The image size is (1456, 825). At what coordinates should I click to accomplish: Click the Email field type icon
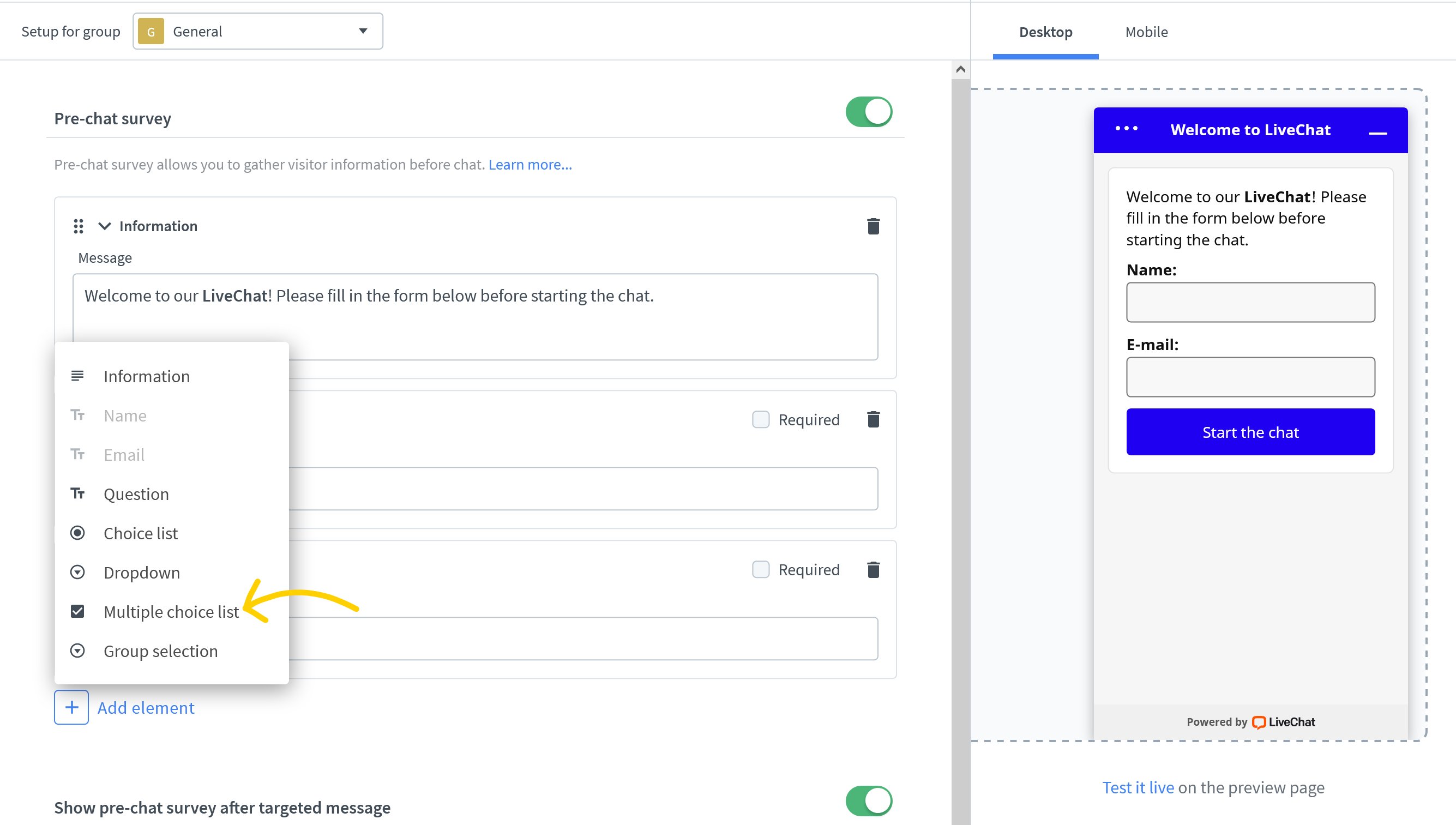pos(78,454)
